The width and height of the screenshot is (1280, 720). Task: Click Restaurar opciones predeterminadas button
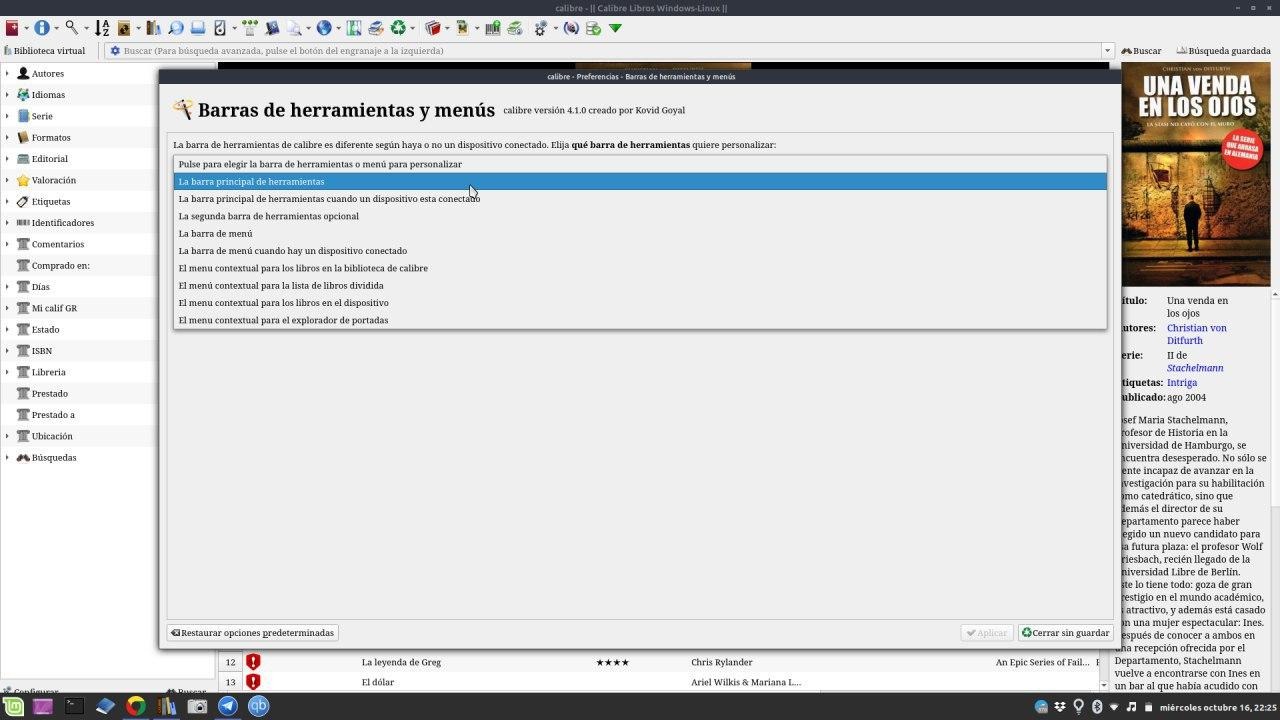point(252,633)
